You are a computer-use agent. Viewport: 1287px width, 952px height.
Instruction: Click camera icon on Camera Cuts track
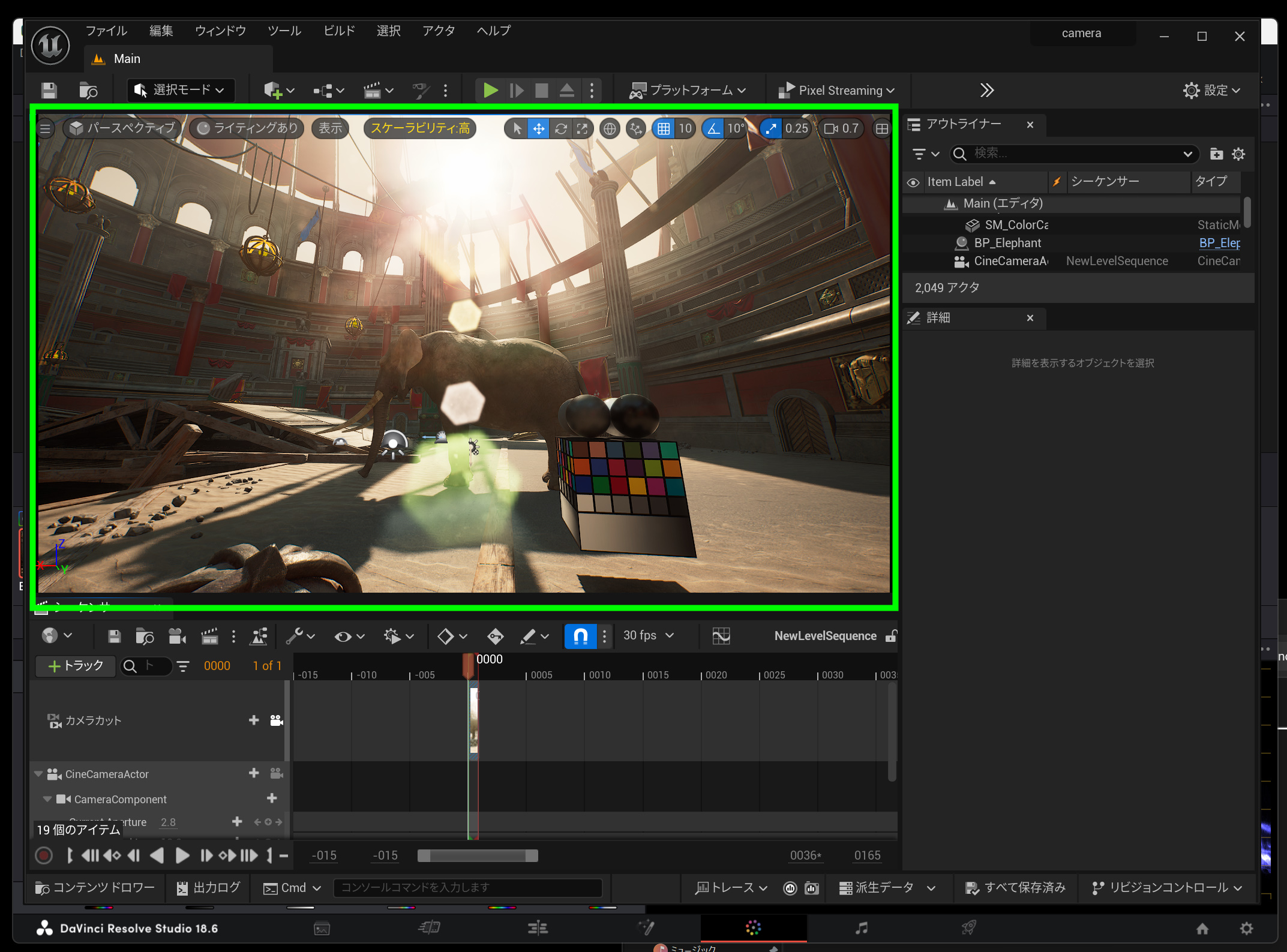(x=276, y=720)
